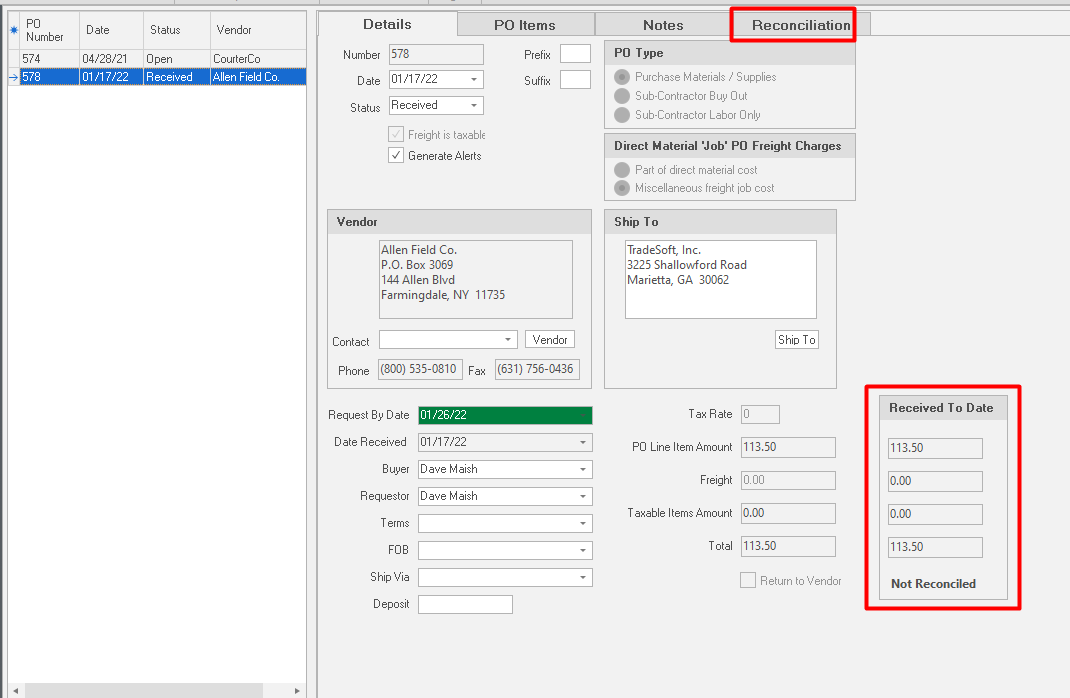Open the Terms dropdown
The image size is (1070, 698).
click(x=582, y=523)
